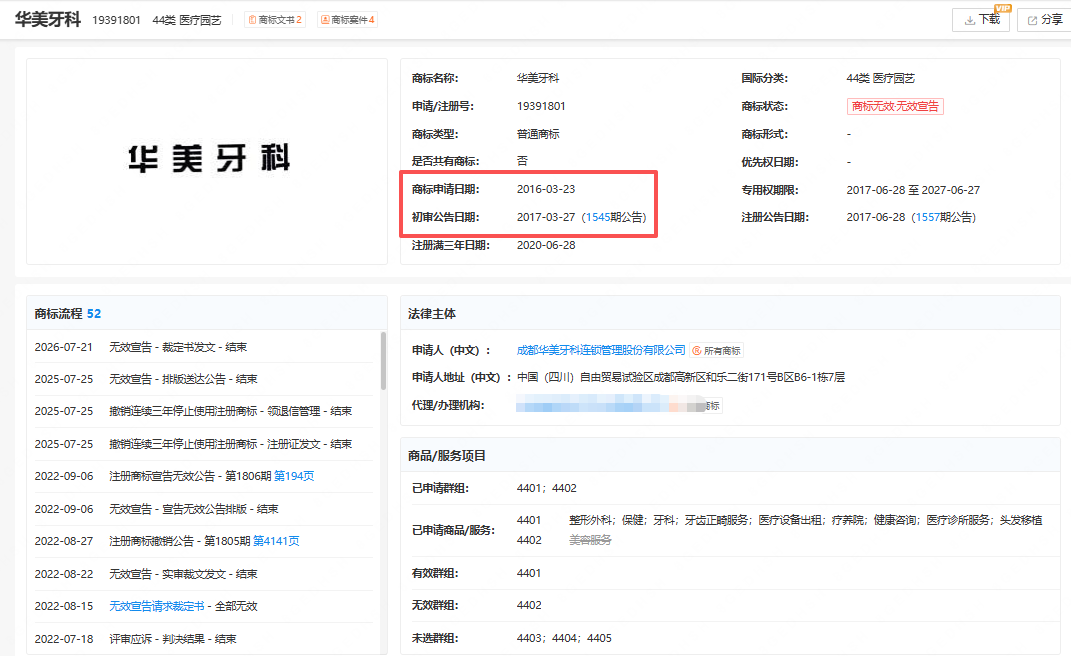Click the 商标类型 value 普通商标
The image size is (1071, 656).
[x=538, y=135]
